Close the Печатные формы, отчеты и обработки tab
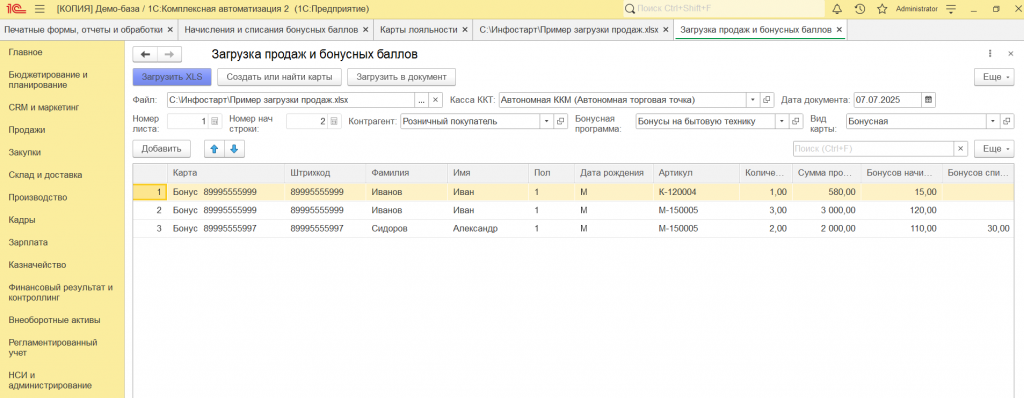Viewport: 1024px width, 398px height. coord(170,30)
